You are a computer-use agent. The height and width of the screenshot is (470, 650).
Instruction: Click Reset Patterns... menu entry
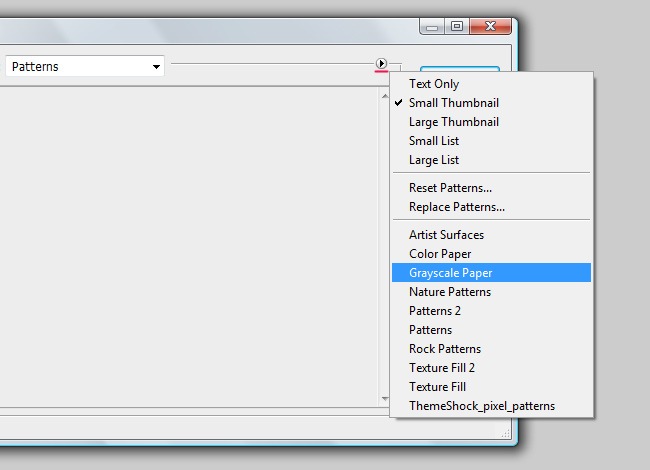click(x=450, y=188)
